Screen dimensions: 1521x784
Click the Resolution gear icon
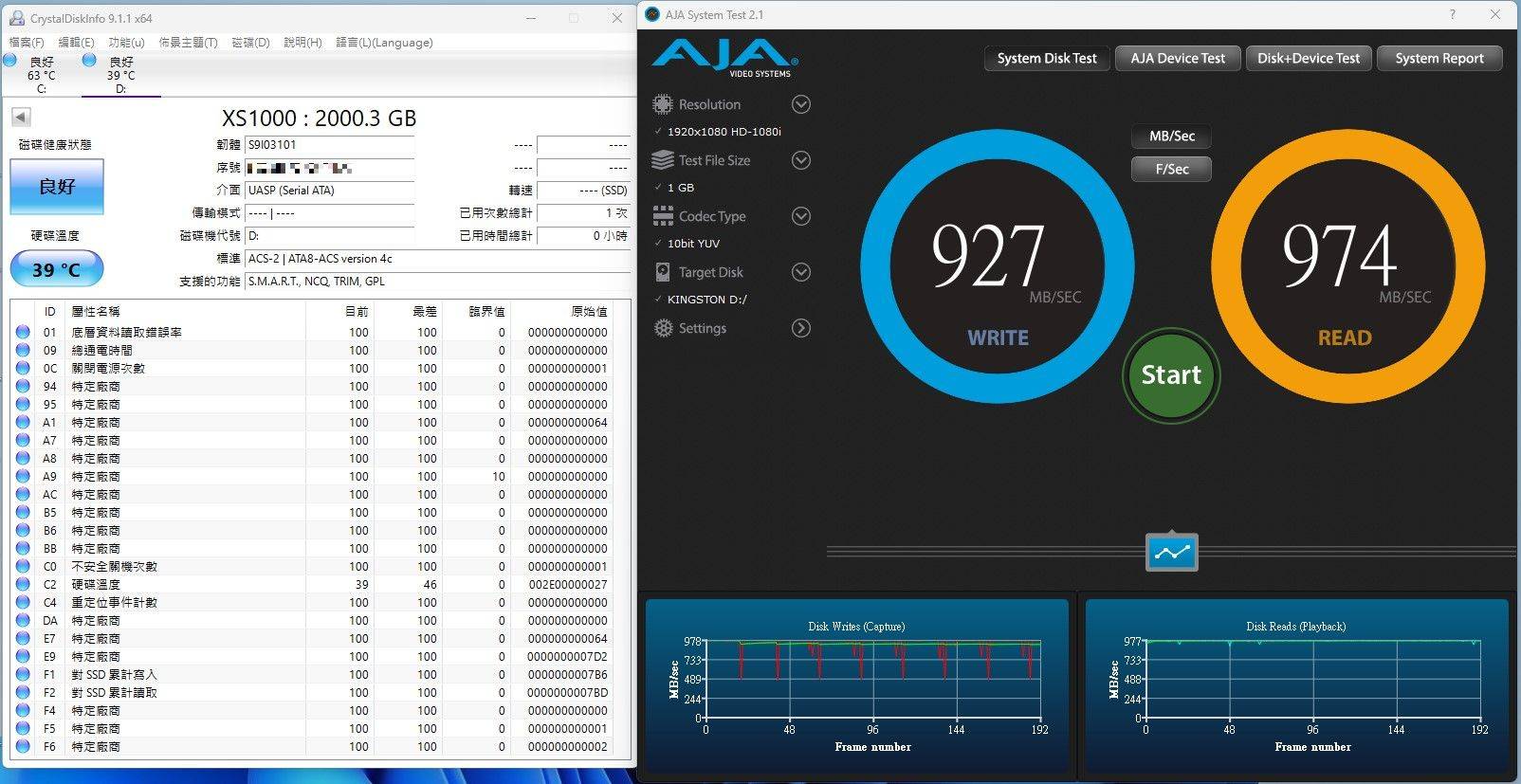coord(662,104)
